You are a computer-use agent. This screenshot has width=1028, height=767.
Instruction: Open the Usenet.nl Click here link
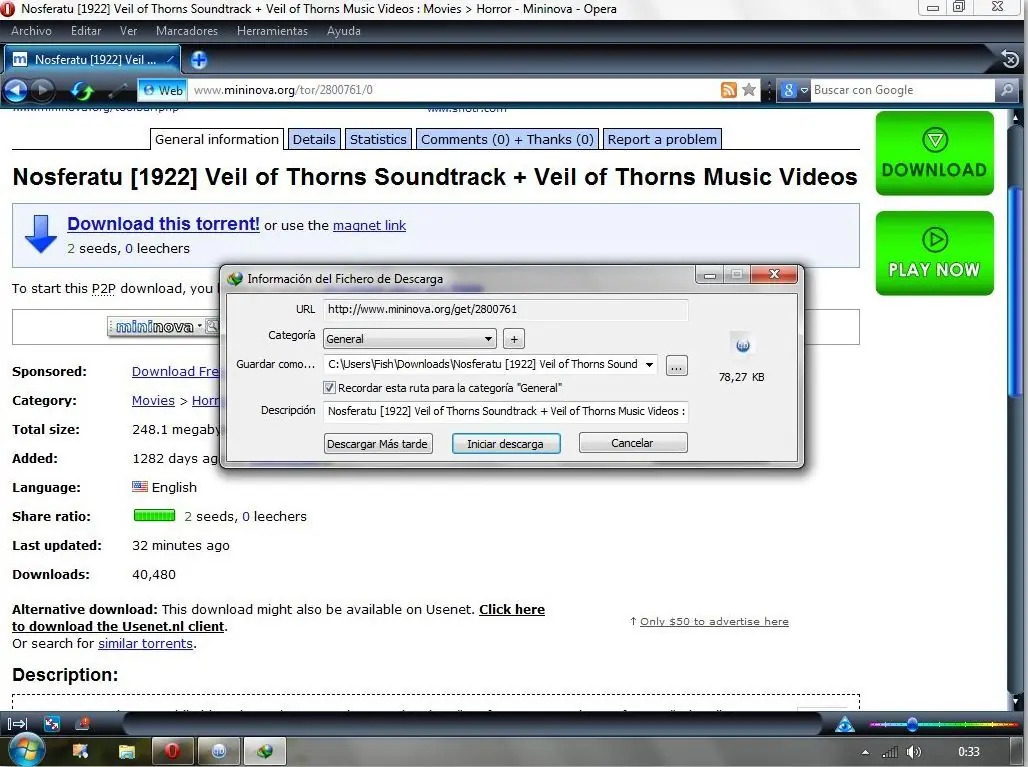coord(511,610)
